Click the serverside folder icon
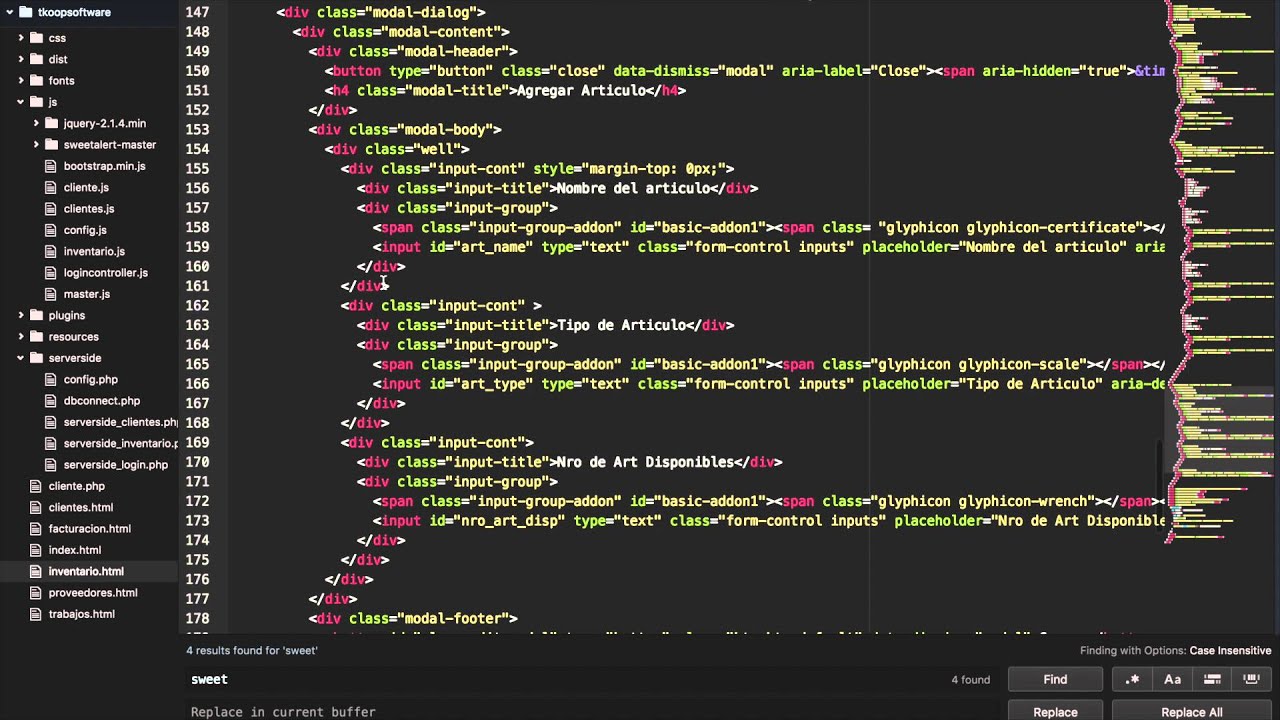Viewport: 1280px width, 720px height. pyautogui.click(x=37, y=358)
